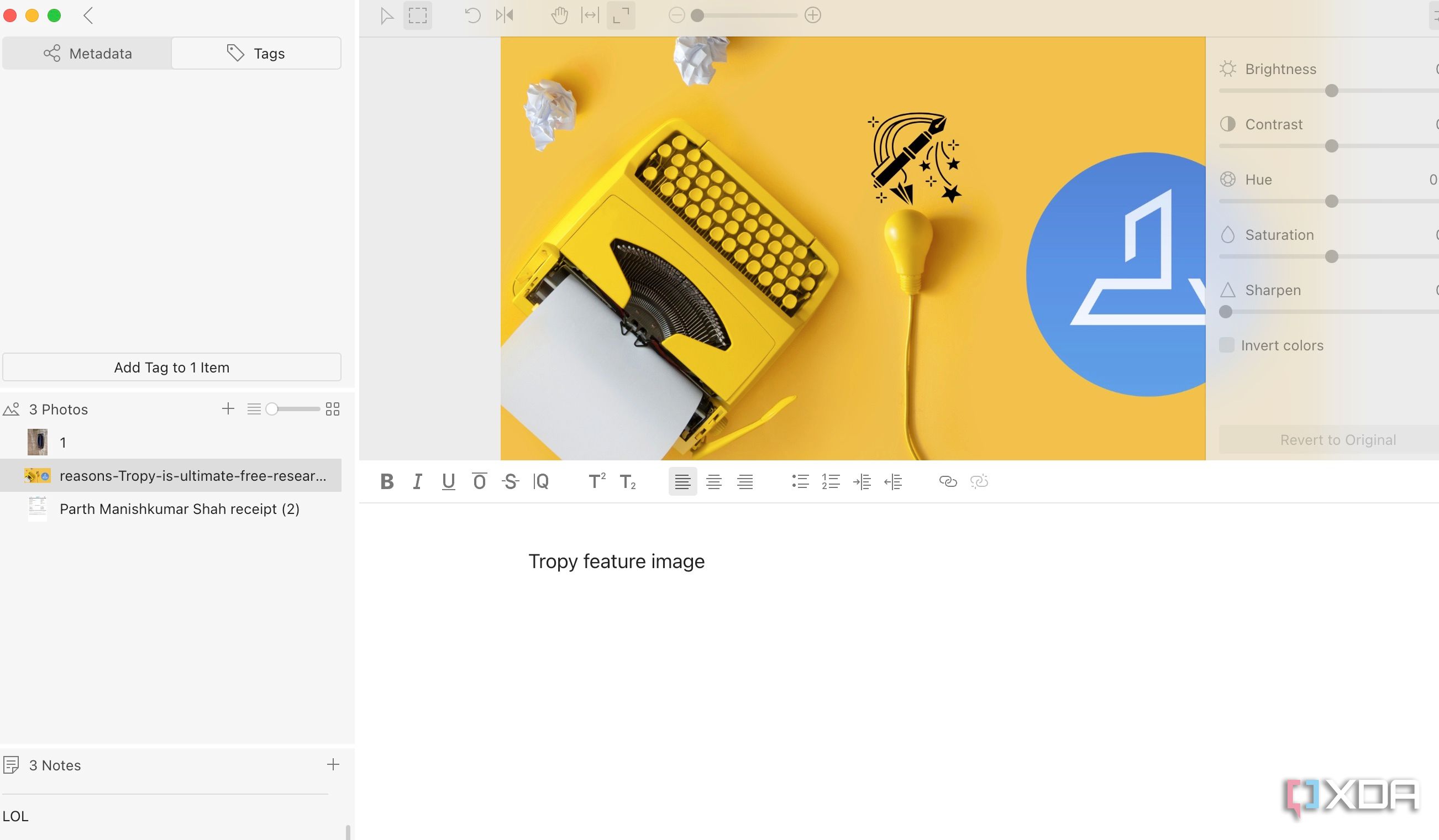Fit image to width icon

tap(590, 15)
